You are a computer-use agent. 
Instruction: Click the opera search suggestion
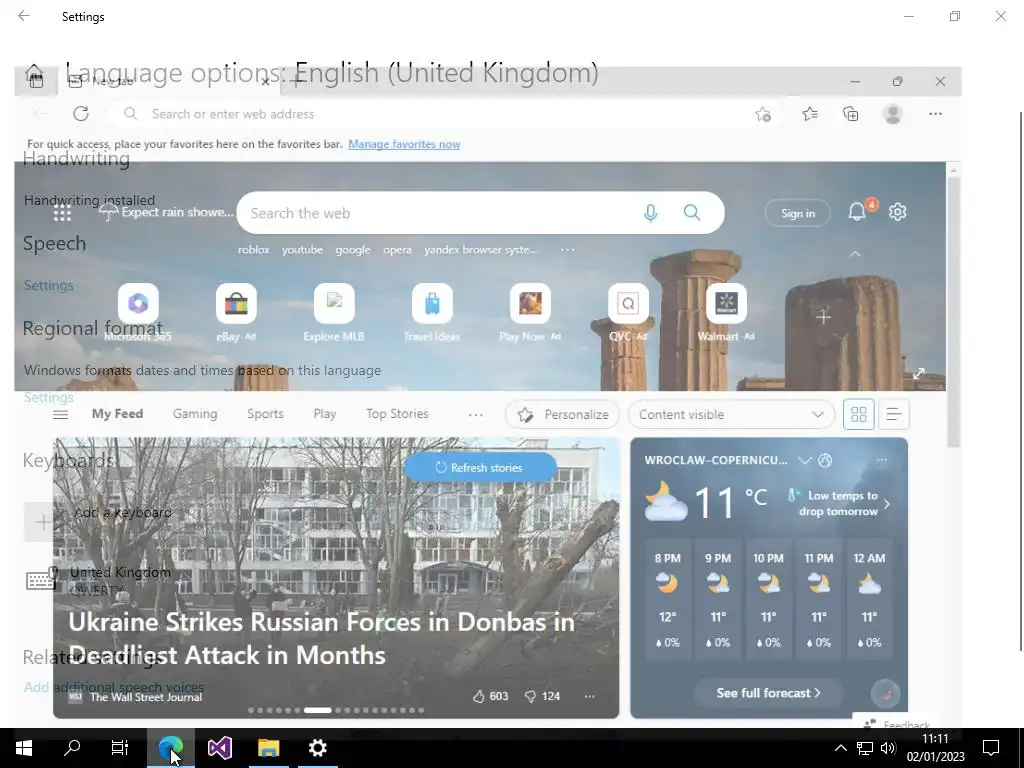(x=397, y=249)
